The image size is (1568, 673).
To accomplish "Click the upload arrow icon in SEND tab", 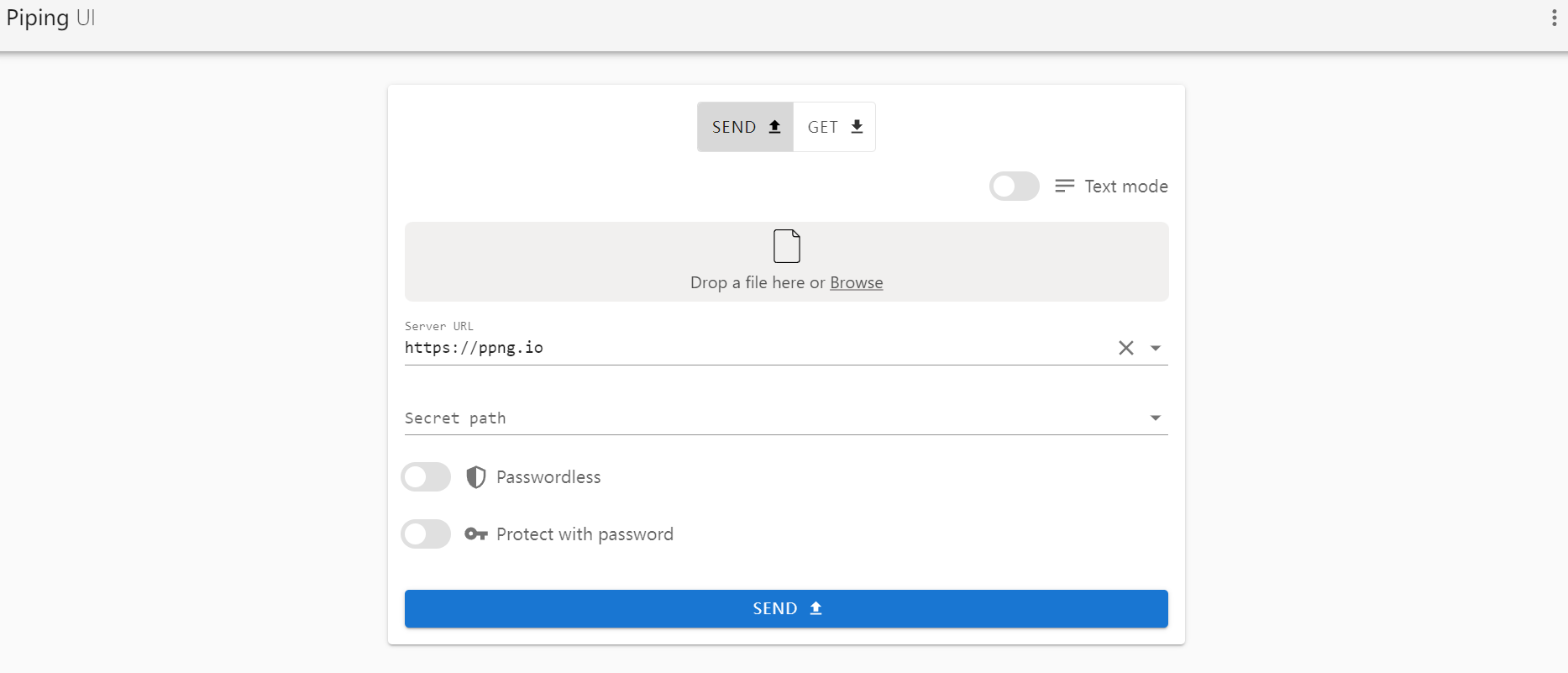I will [x=774, y=127].
